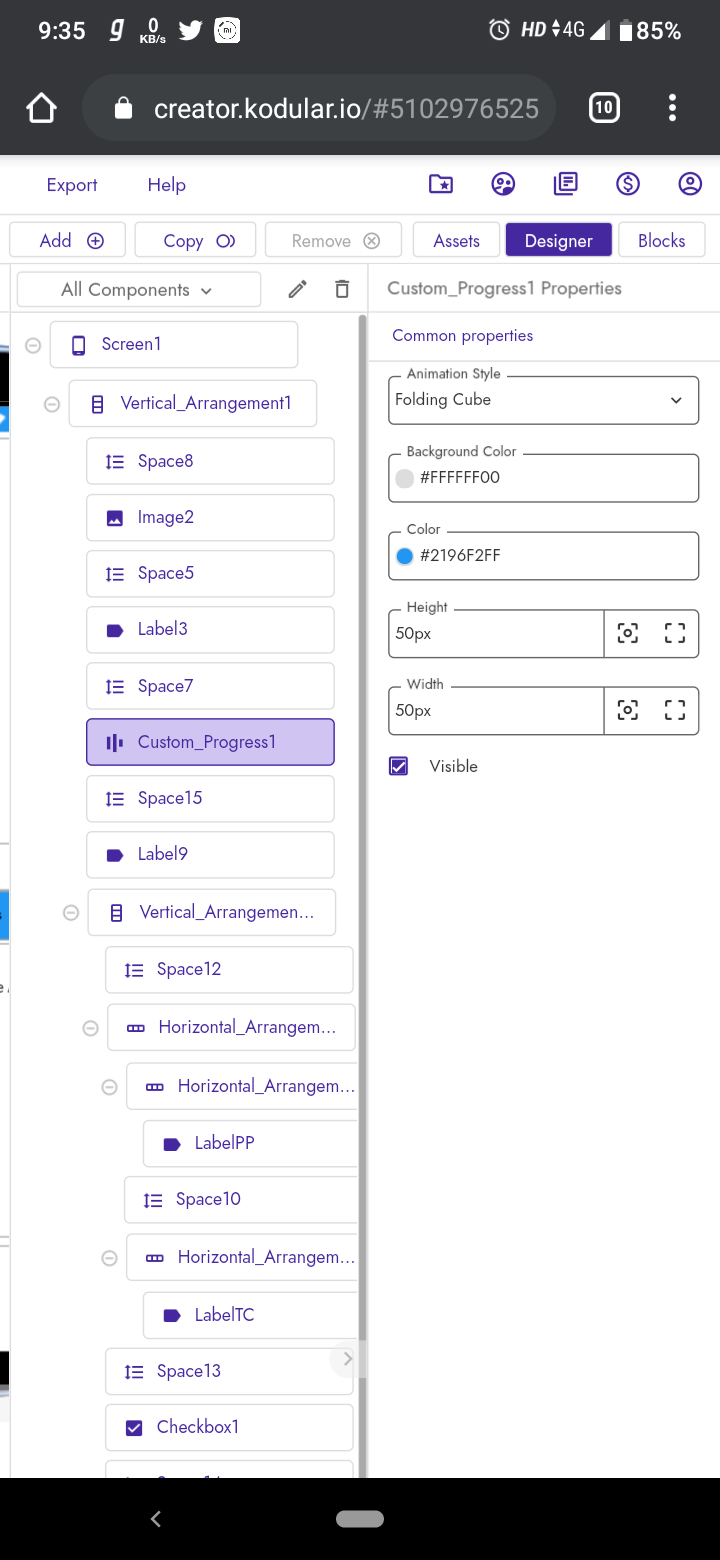Screen dimensions: 720x1560
Task: Click the Assets button
Action: (456, 240)
